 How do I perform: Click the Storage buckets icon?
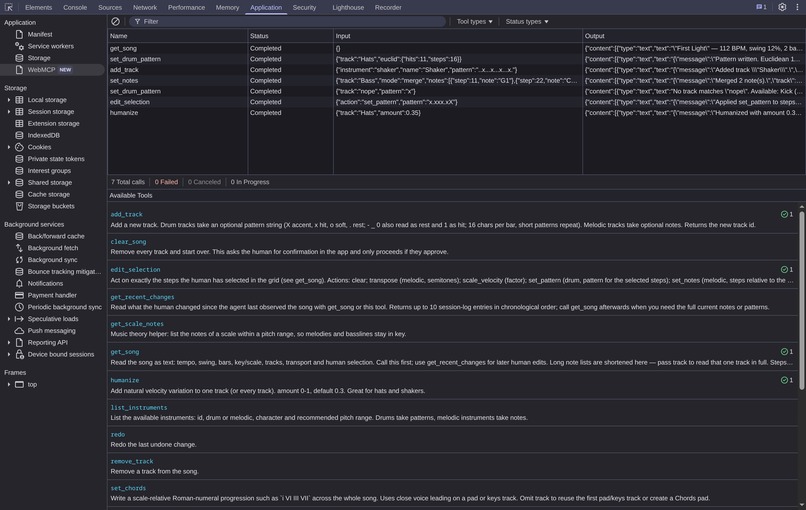pyautogui.click(x=19, y=206)
